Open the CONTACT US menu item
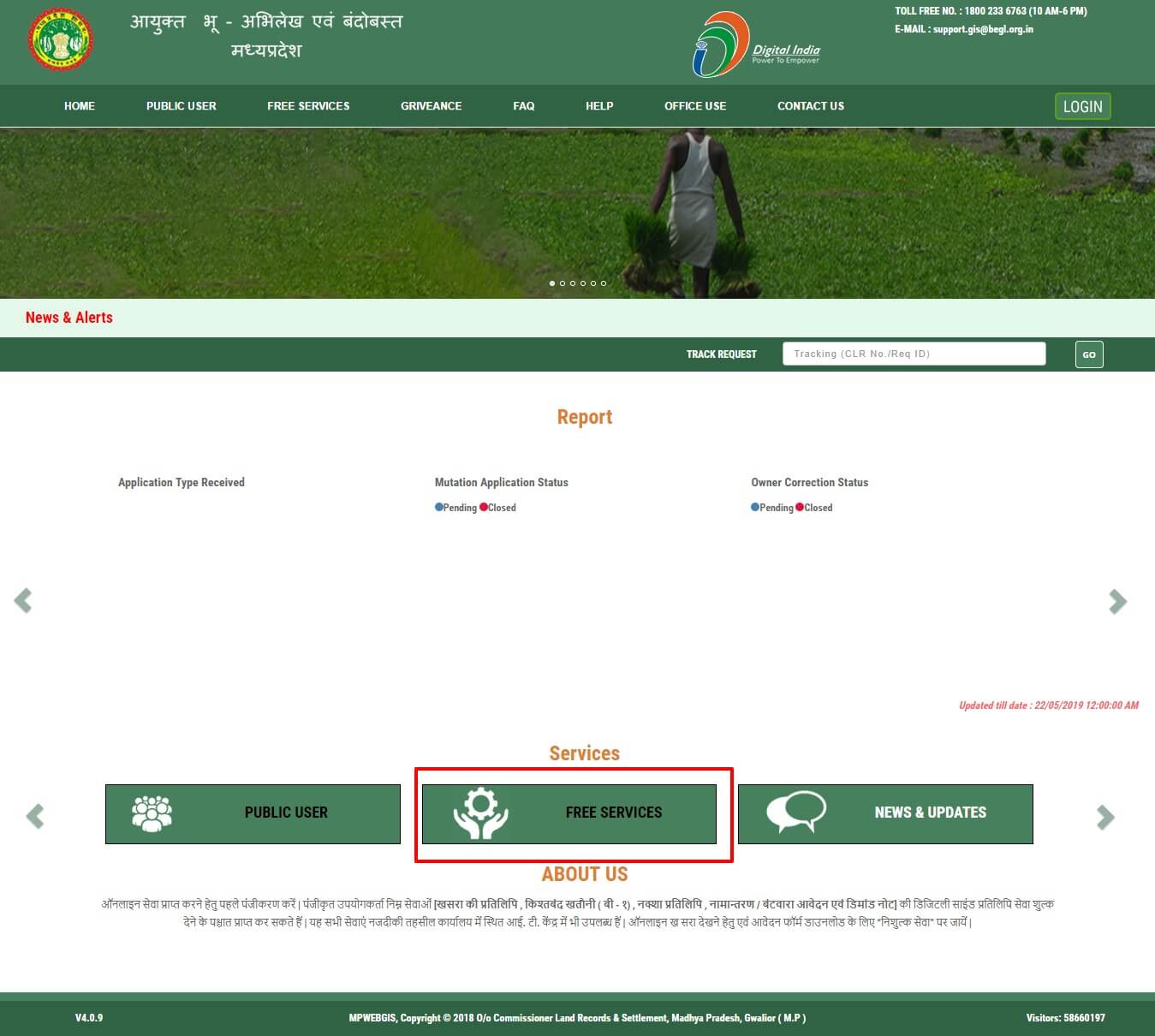1155x1036 pixels. (x=810, y=105)
